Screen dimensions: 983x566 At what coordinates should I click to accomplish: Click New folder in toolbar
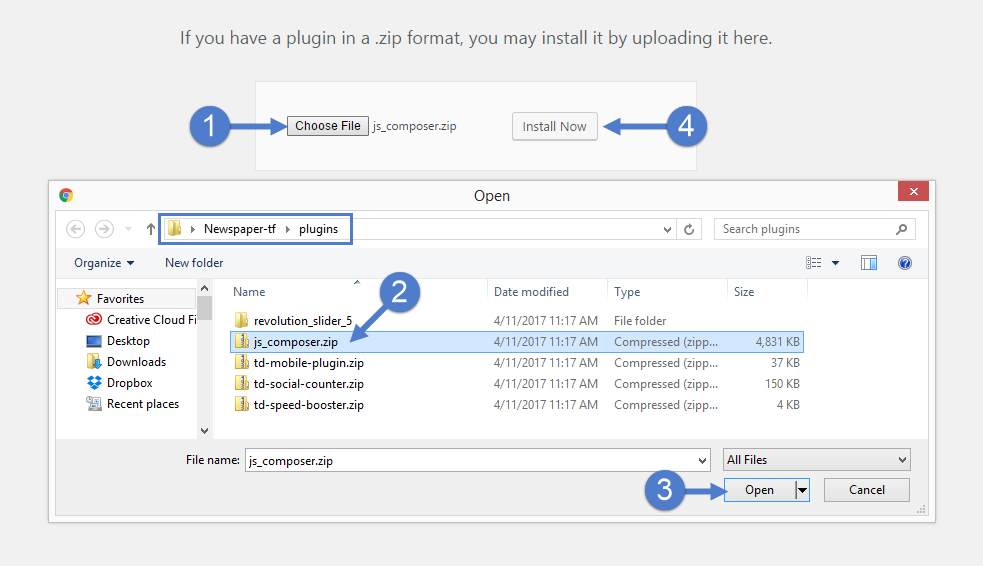click(194, 263)
